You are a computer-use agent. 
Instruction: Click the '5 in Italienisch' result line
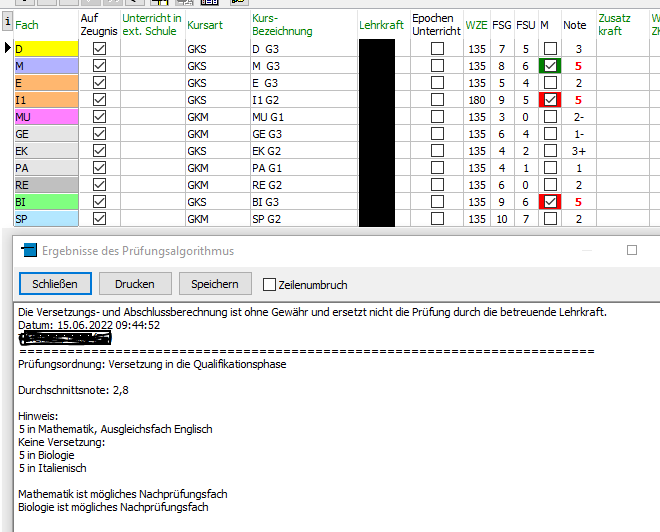(x=52, y=468)
